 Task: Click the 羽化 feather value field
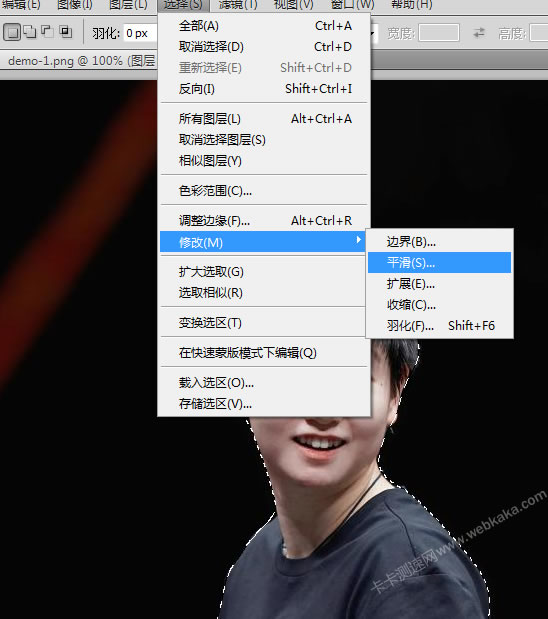(141, 33)
